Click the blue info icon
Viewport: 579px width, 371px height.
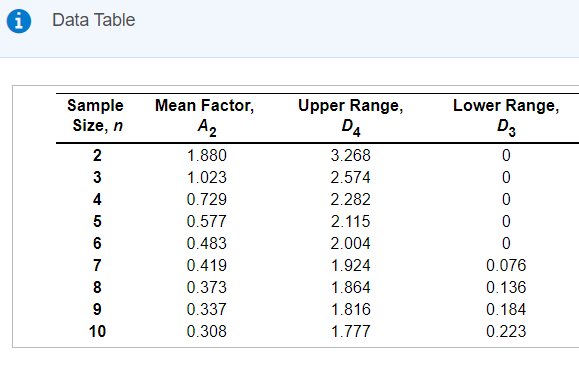click(x=19, y=21)
